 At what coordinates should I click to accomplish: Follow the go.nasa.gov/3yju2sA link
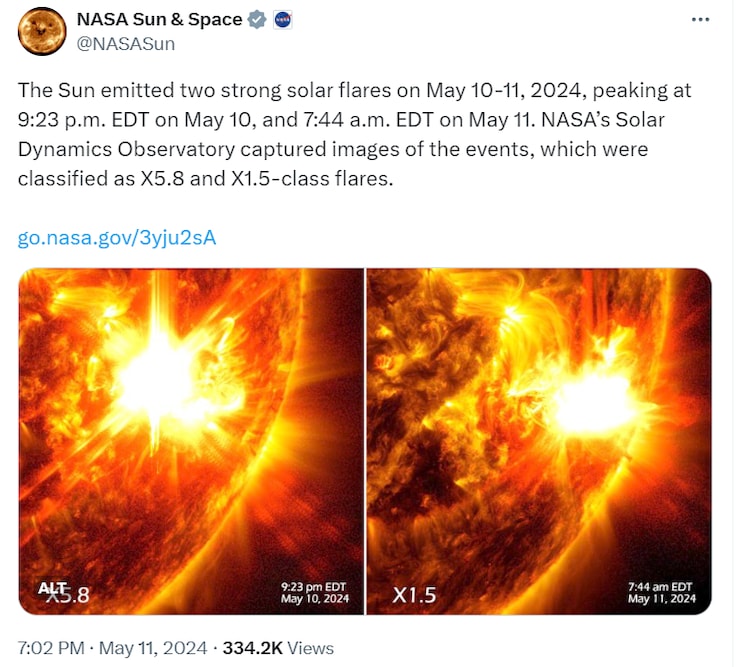coord(117,238)
